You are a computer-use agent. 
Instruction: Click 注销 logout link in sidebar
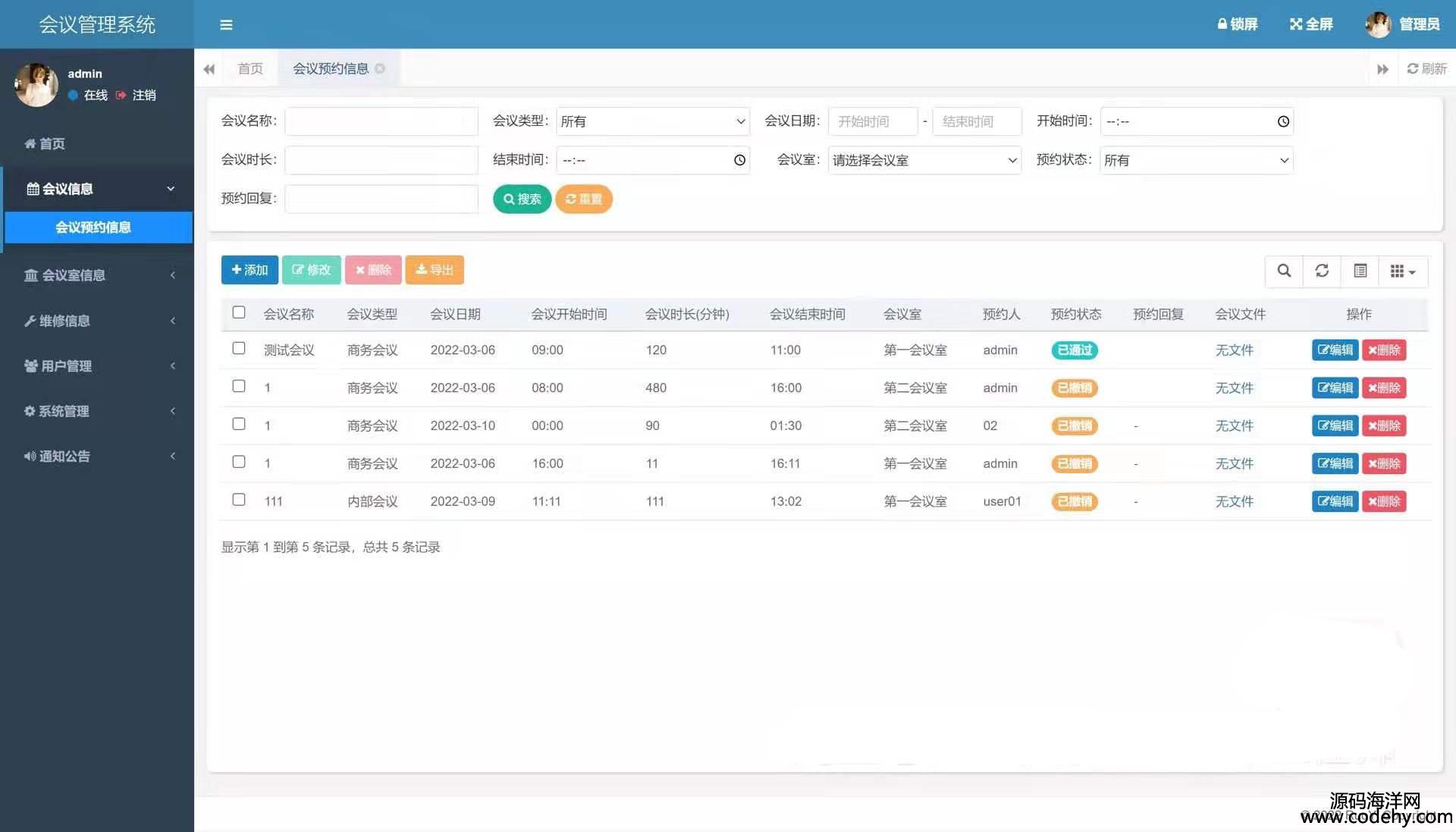136,95
